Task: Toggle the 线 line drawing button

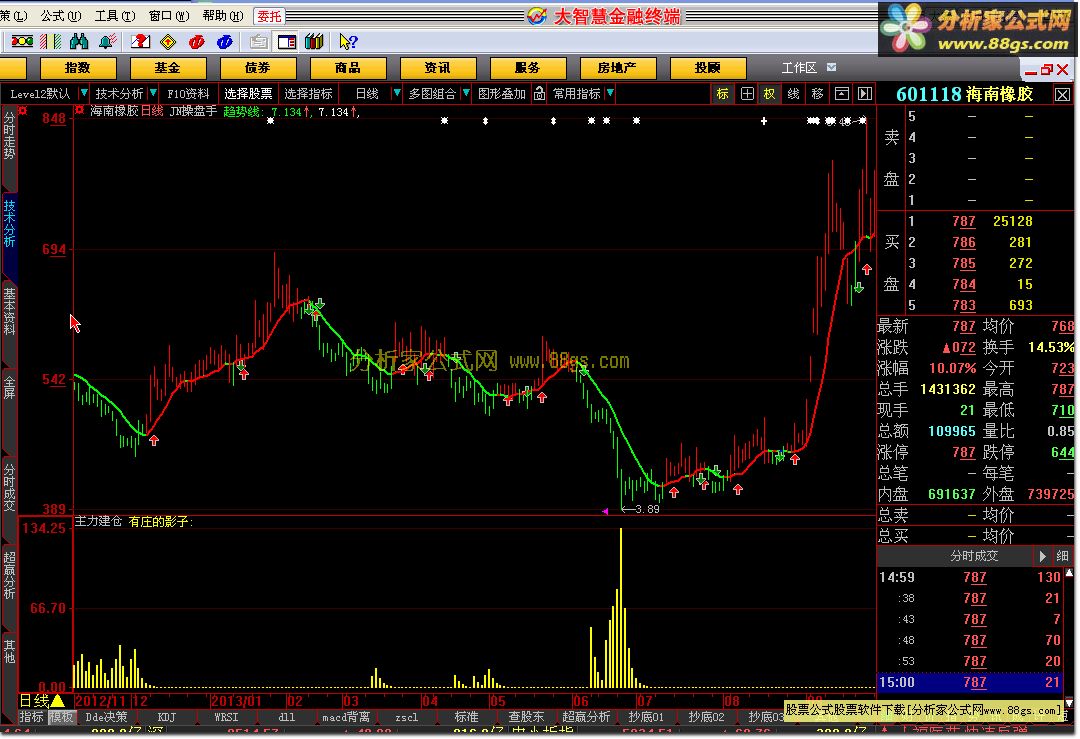Action: pyautogui.click(x=793, y=94)
